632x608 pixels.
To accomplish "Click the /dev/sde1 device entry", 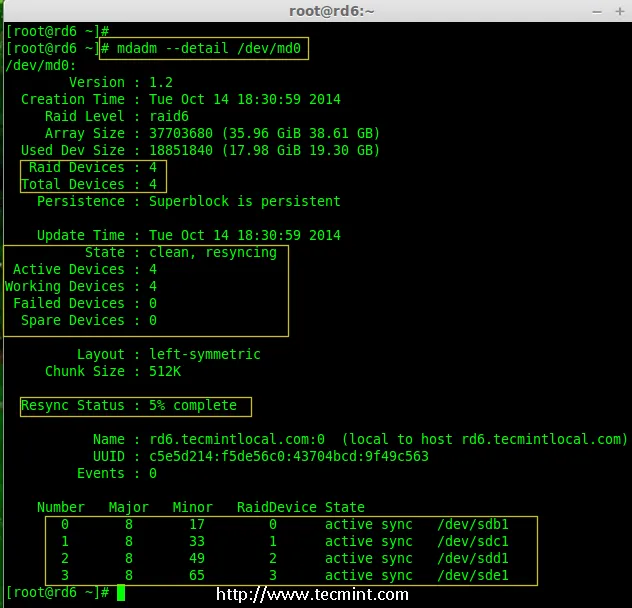I will coord(473,575).
